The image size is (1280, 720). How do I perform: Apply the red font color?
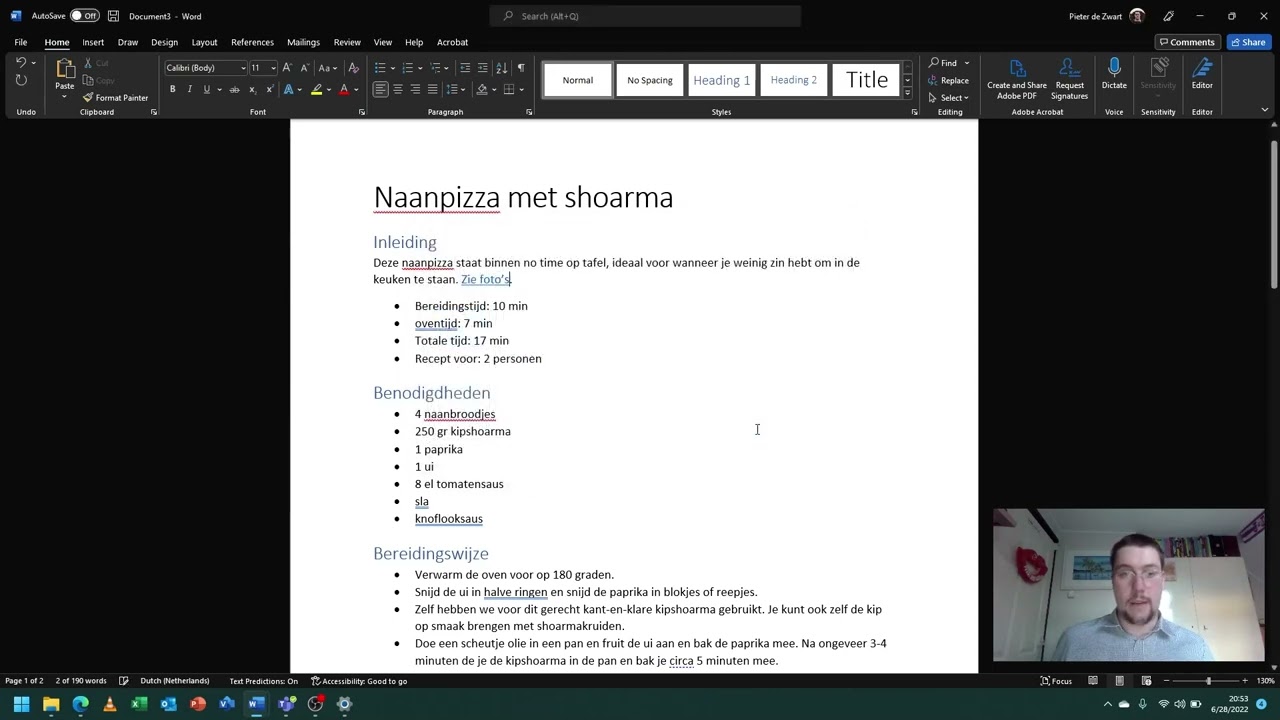(x=344, y=89)
